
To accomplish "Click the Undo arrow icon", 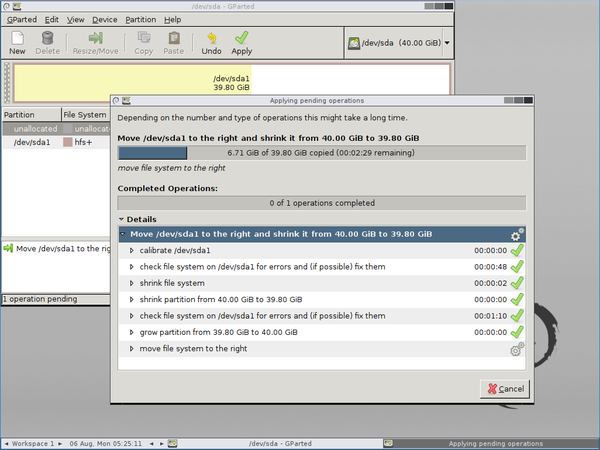I will 212,38.
